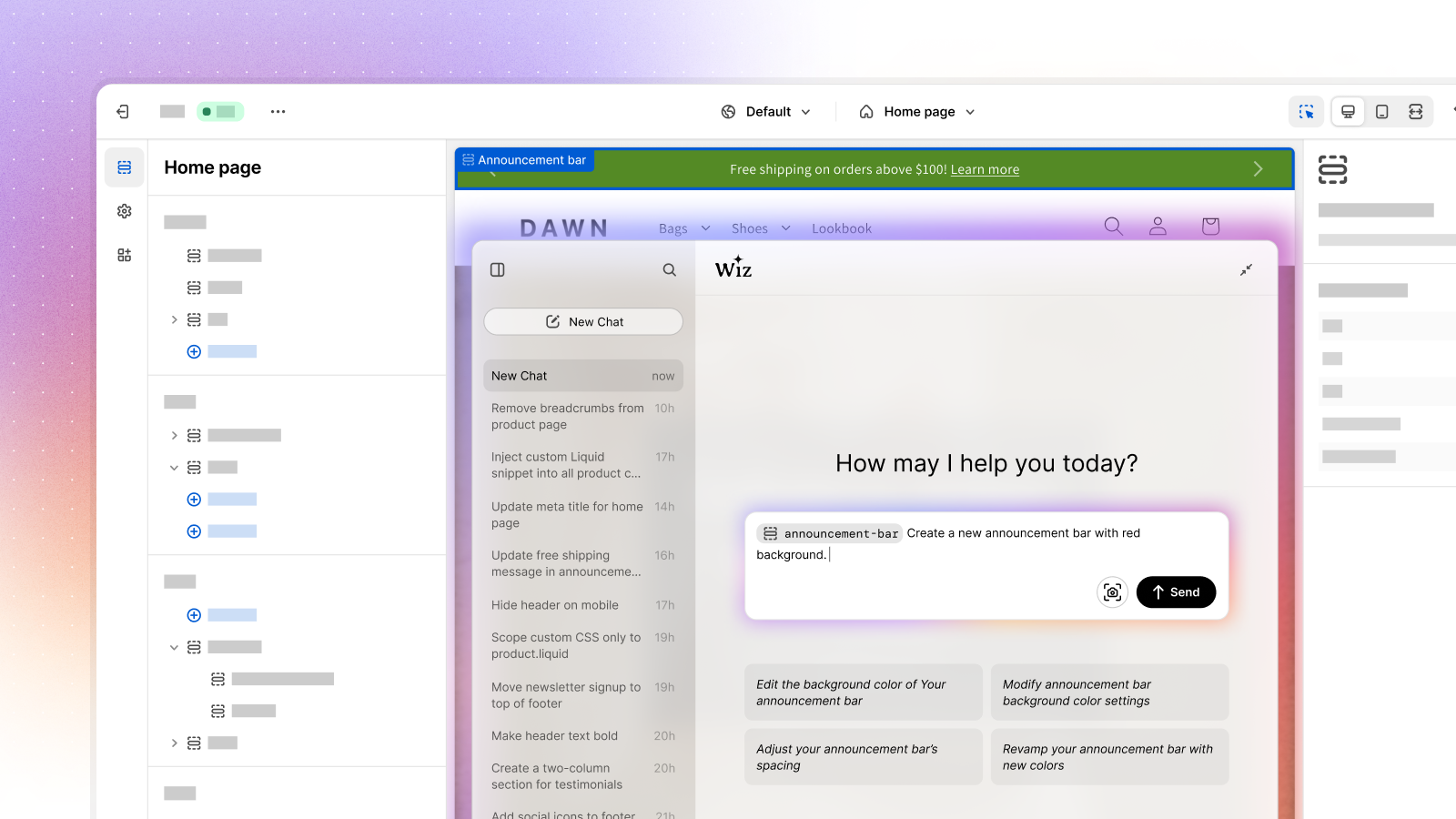Click the Announcement bar label tag
This screenshot has height=819, width=1456.
pyautogui.click(x=525, y=160)
